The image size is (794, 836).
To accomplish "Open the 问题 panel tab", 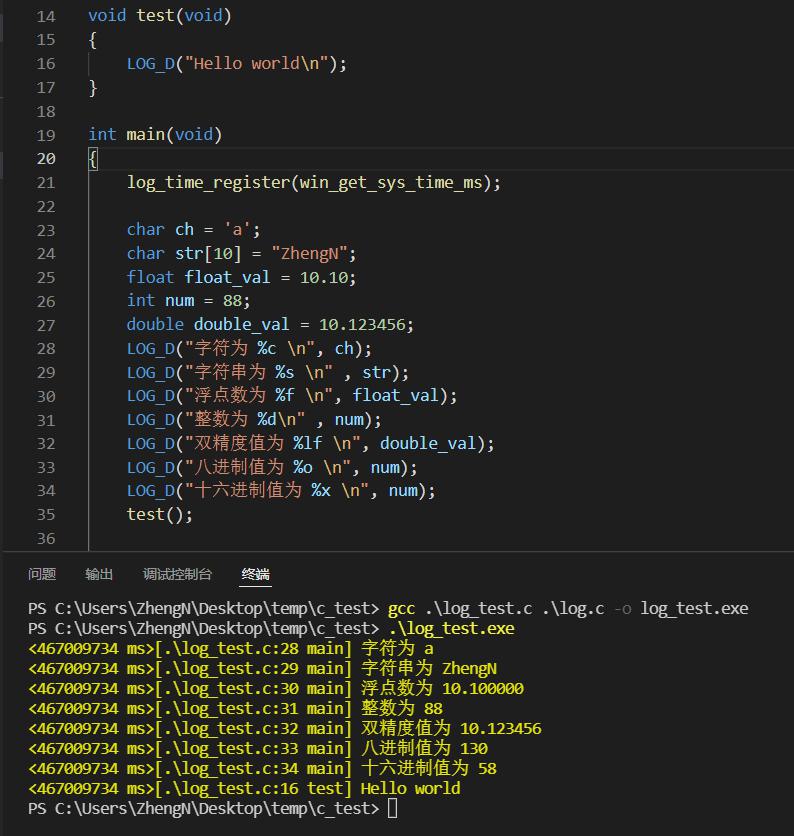I will tap(42, 574).
